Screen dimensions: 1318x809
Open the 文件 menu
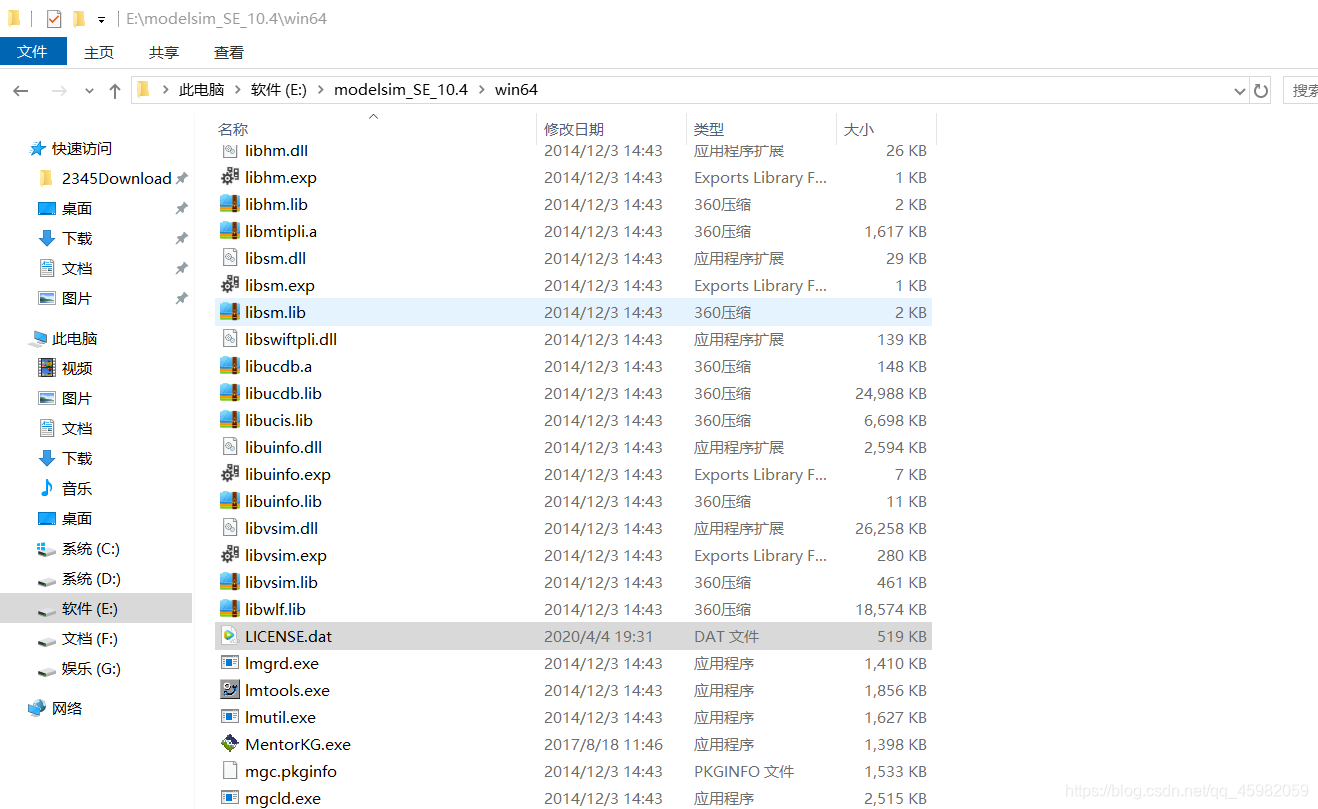[x=33, y=51]
